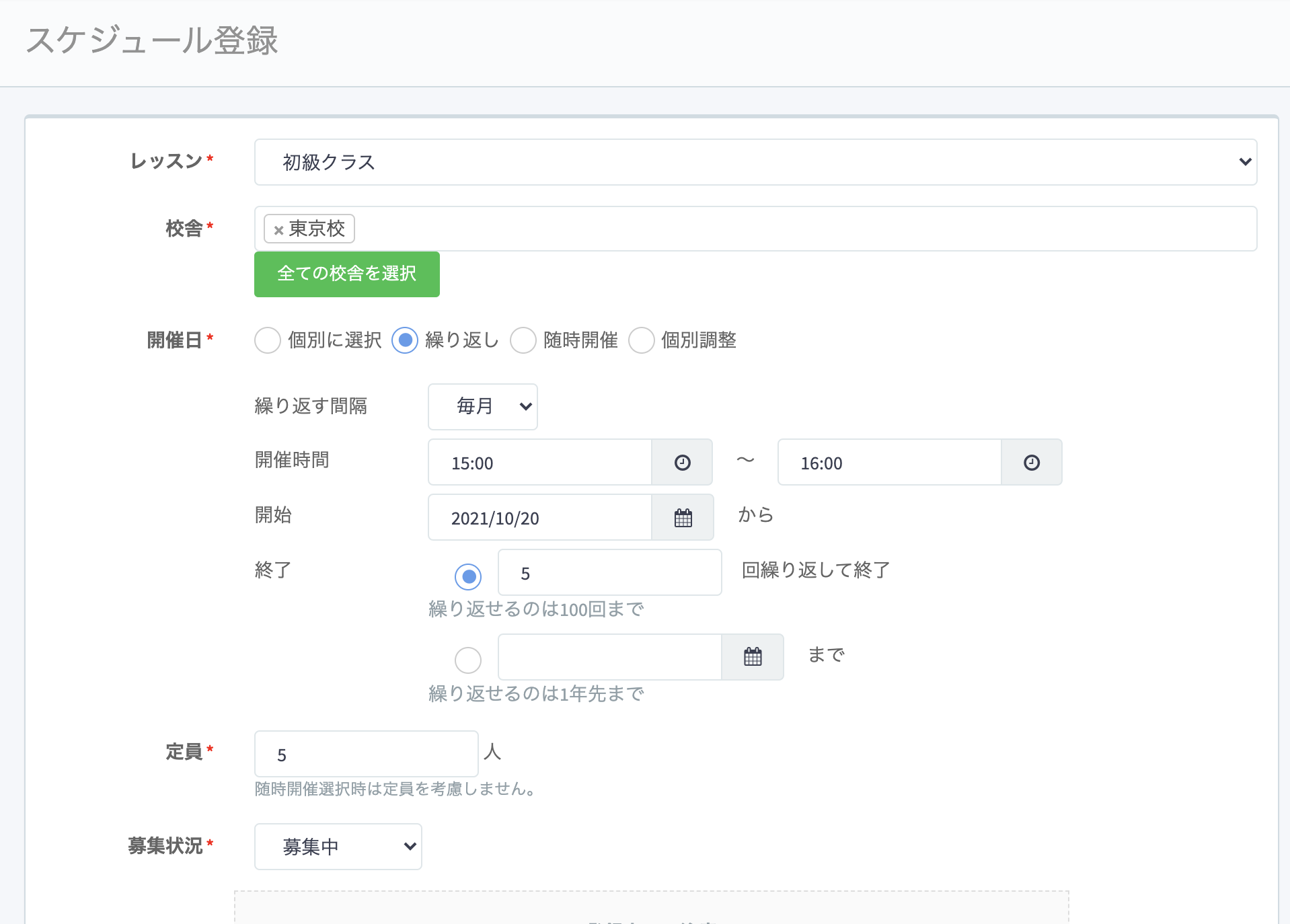Click inside the 校舎 tag input box
Image resolution: width=1290 pixels, height=924 pixels.
click(755, 229)
